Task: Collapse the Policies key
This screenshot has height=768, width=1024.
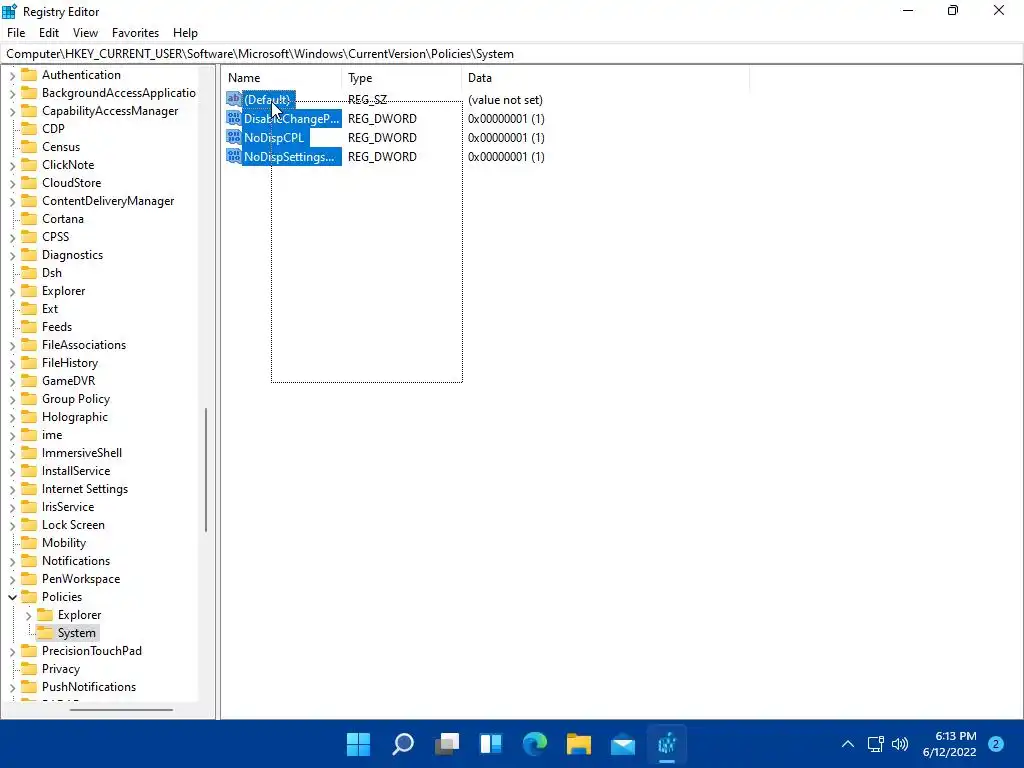Action: tap(12, 597)
